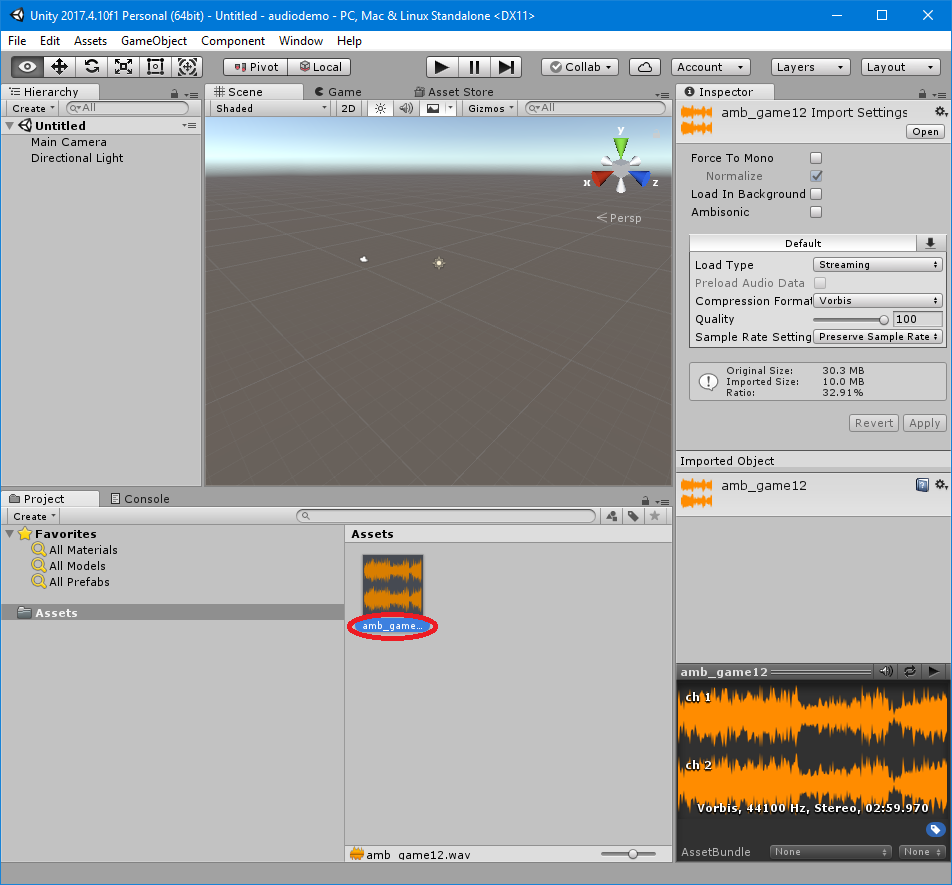Start Play mode
Screen dimensions: 952x885
pos(442,67)
